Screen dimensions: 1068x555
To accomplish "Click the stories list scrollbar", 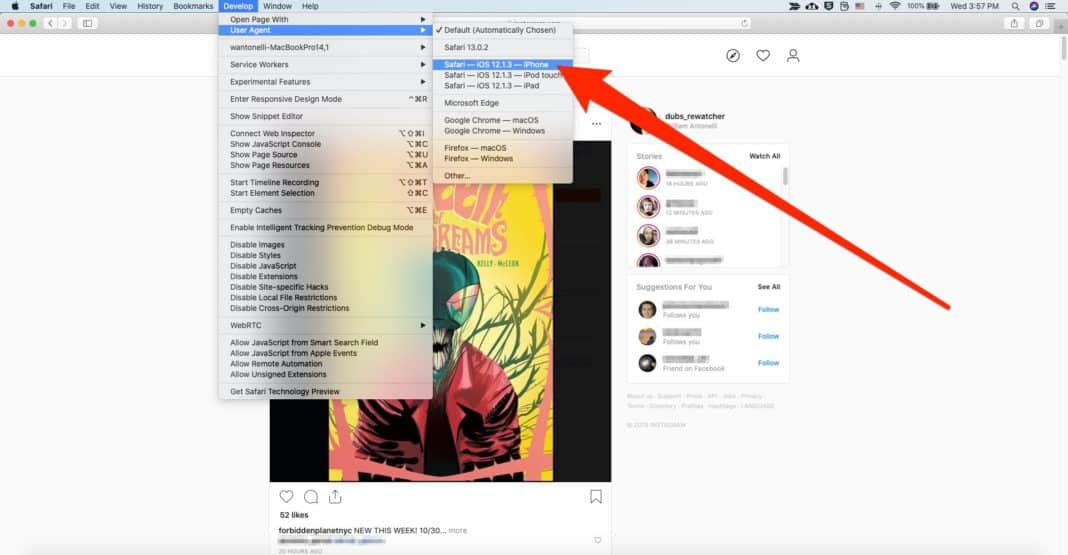I will tap(785, 177).
